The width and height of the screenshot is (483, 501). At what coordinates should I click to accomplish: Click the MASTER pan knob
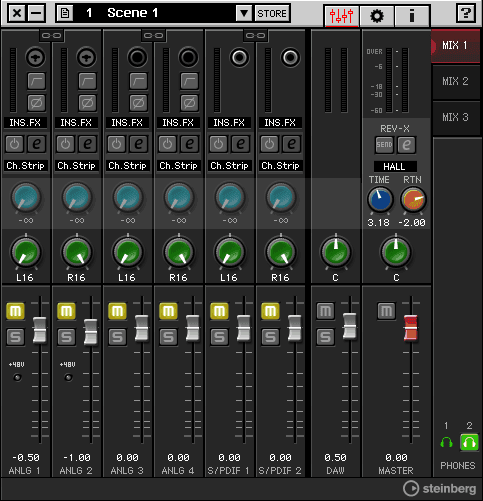pyautogui.click(x=396, y=252)
